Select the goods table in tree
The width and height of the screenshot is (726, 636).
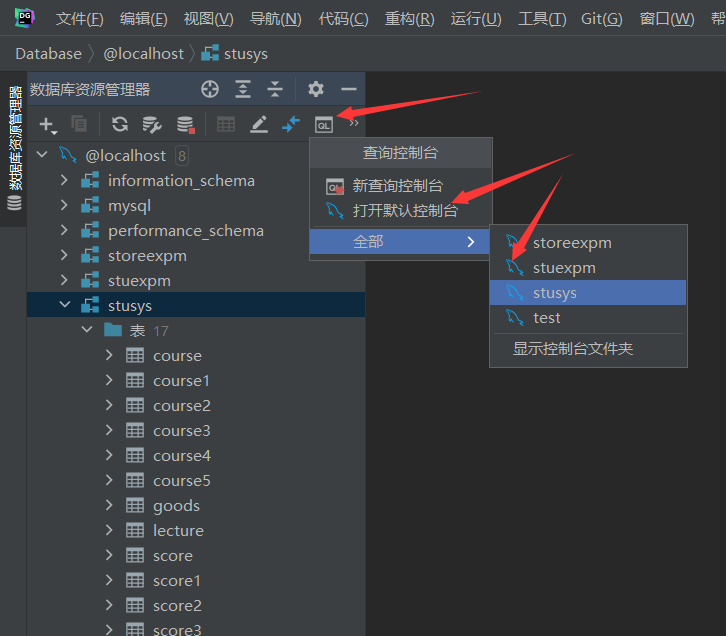pos(176,505)
